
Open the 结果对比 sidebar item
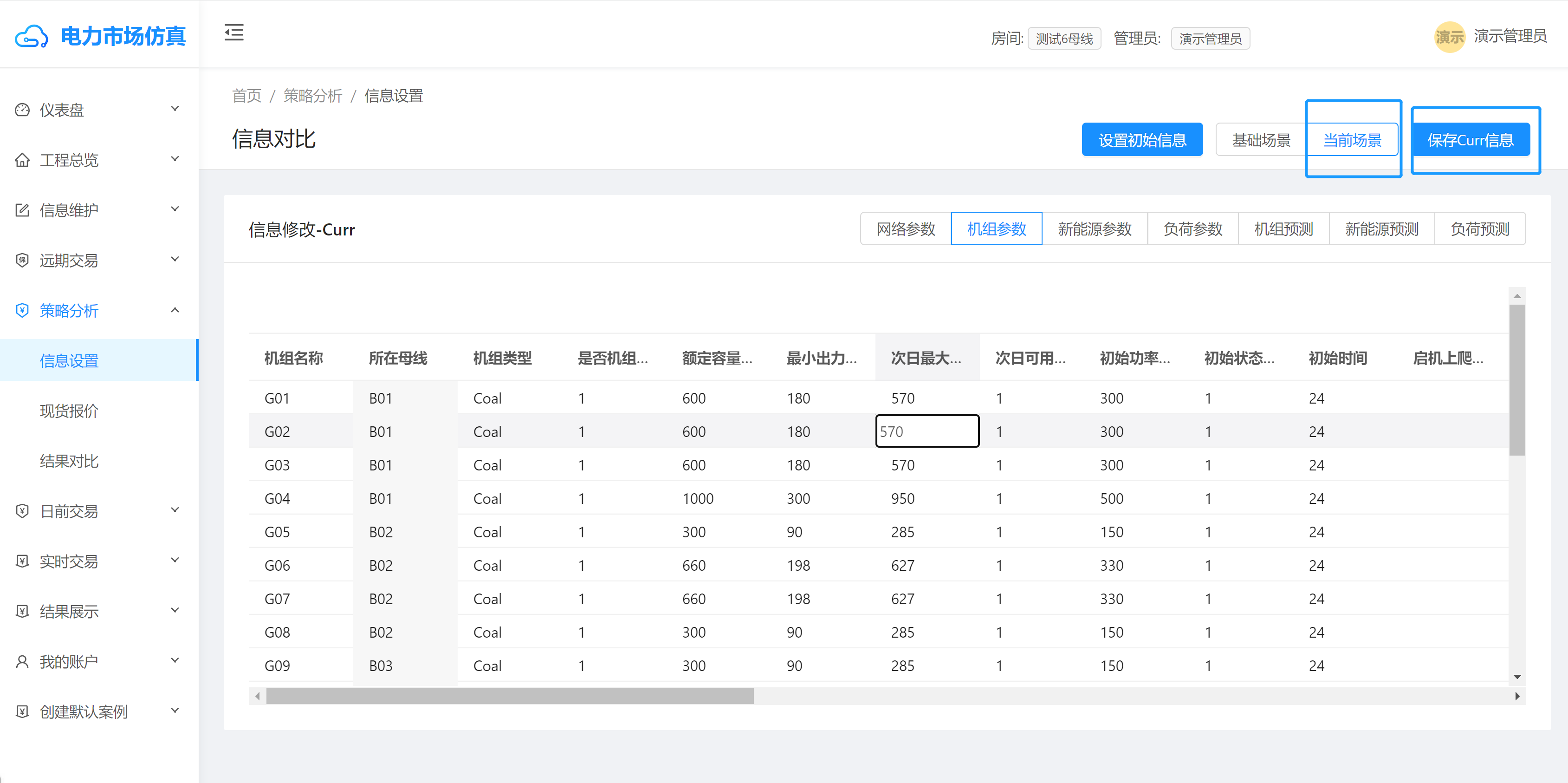pos(99,461)
